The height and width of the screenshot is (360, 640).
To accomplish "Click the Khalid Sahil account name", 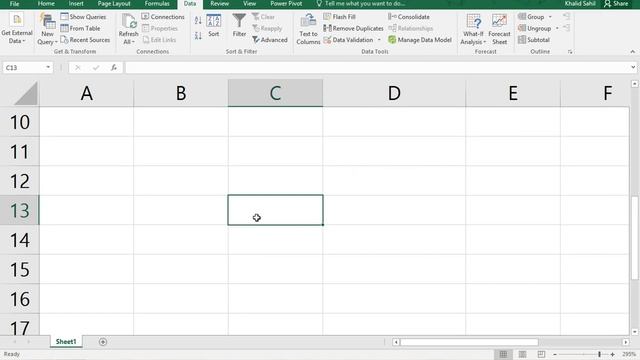I will 580,4.
